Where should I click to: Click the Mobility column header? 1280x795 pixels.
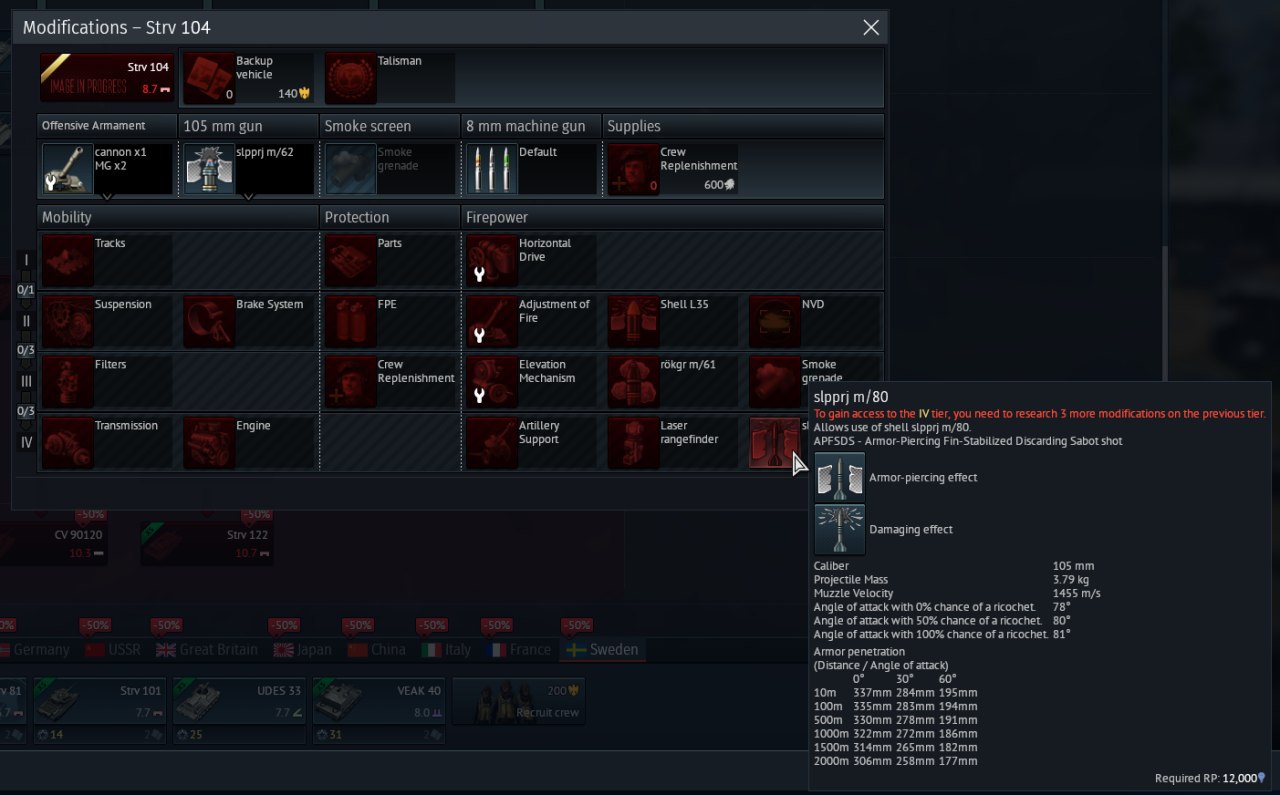[x=177, y=217]
